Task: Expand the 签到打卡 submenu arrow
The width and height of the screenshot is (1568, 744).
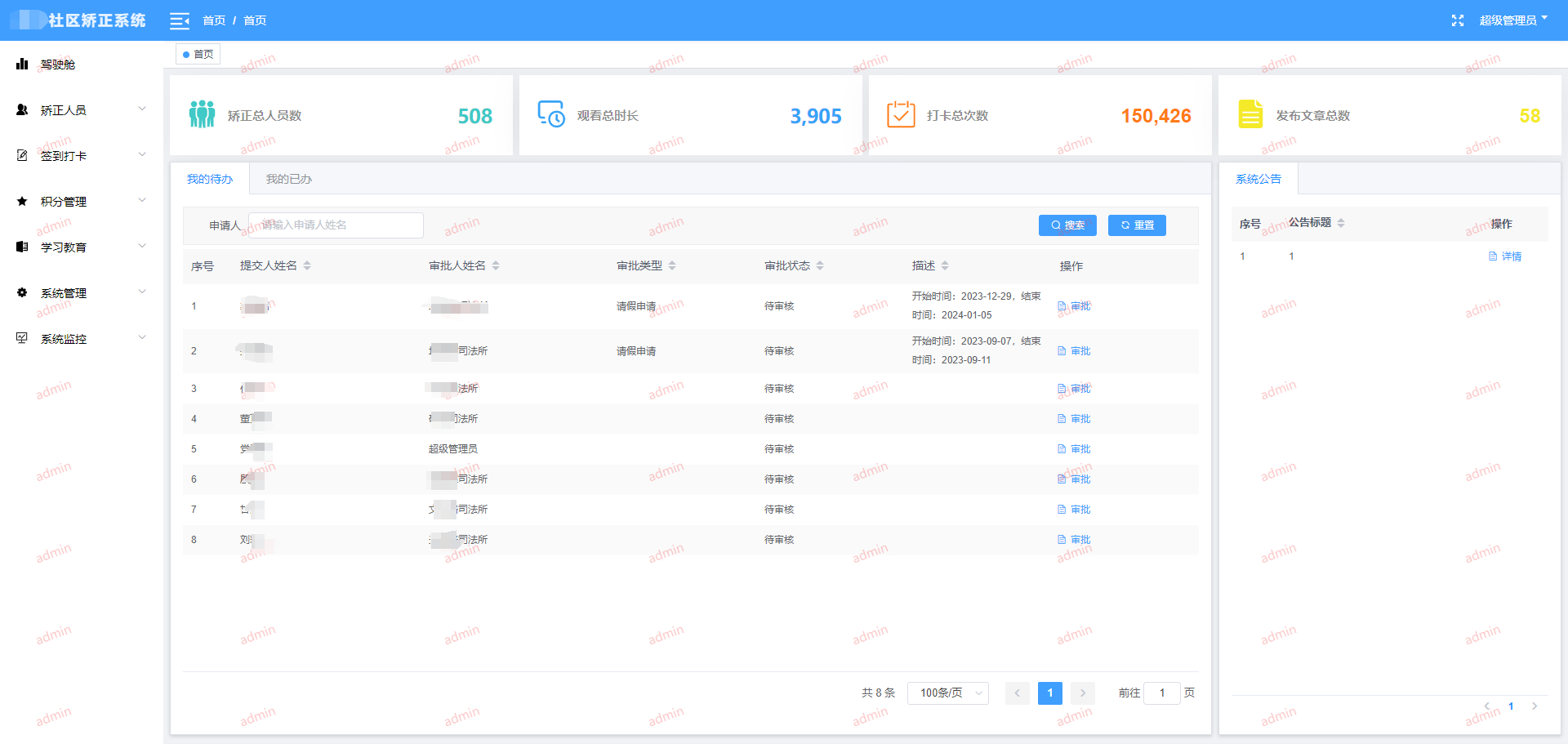Action: 142,154
